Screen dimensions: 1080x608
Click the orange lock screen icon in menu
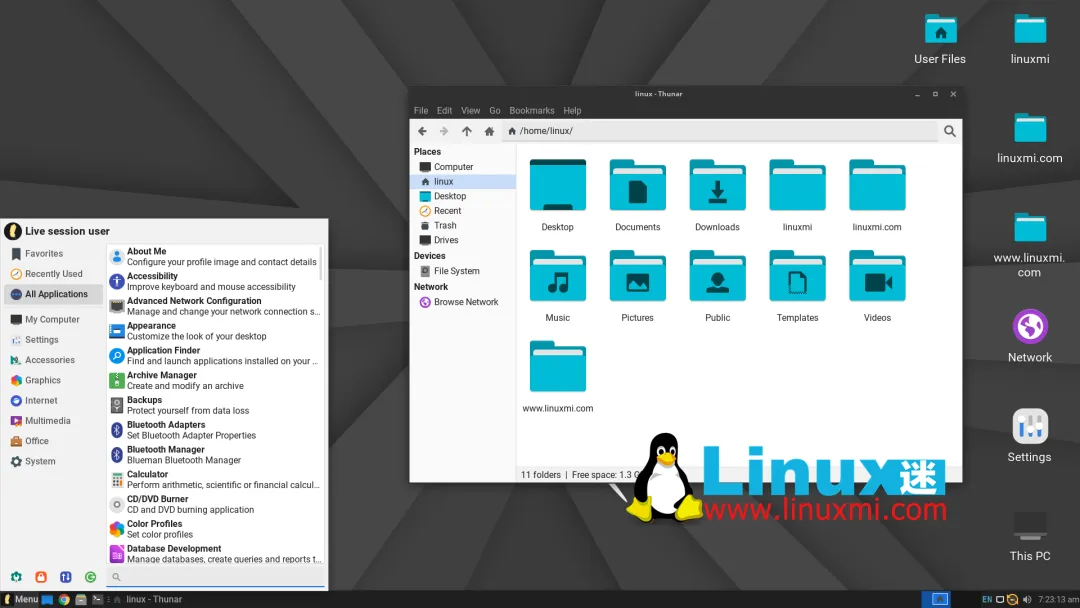coord(41,577)
